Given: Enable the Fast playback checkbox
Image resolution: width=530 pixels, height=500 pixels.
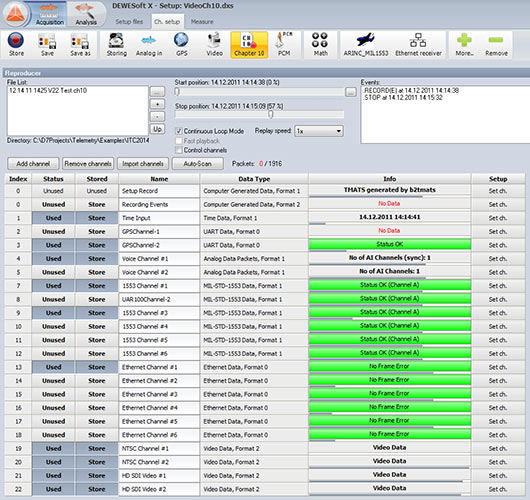Looking at the screenshot, I should [179, 141].
